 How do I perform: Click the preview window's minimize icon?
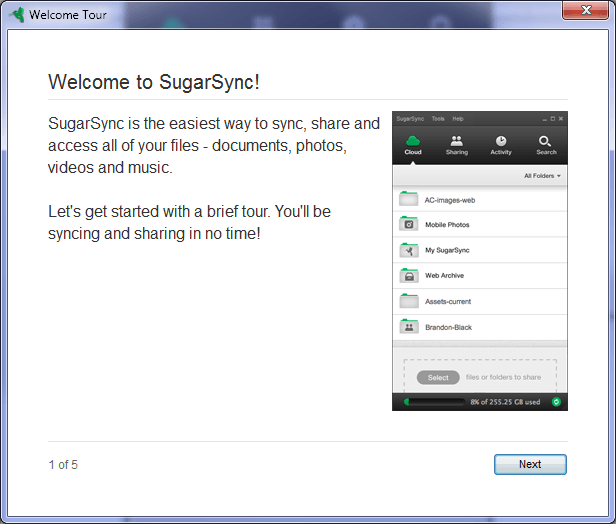point(544,119)
